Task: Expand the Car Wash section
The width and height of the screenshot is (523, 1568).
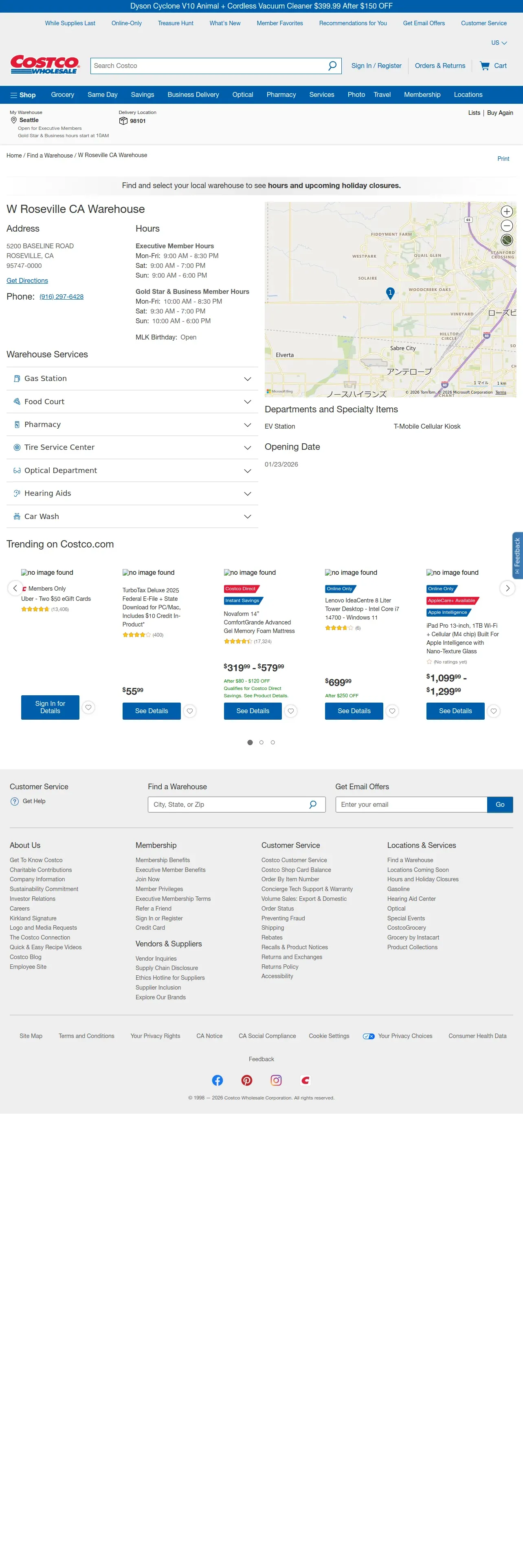Action: coord(132,517)
